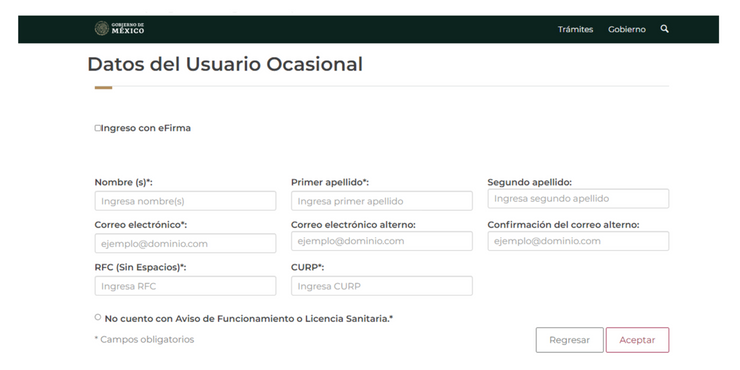This screenshot has width=740, height=370.
Task: Tick the Ingreso con eFirma checkbox
Action: [98, 128]
